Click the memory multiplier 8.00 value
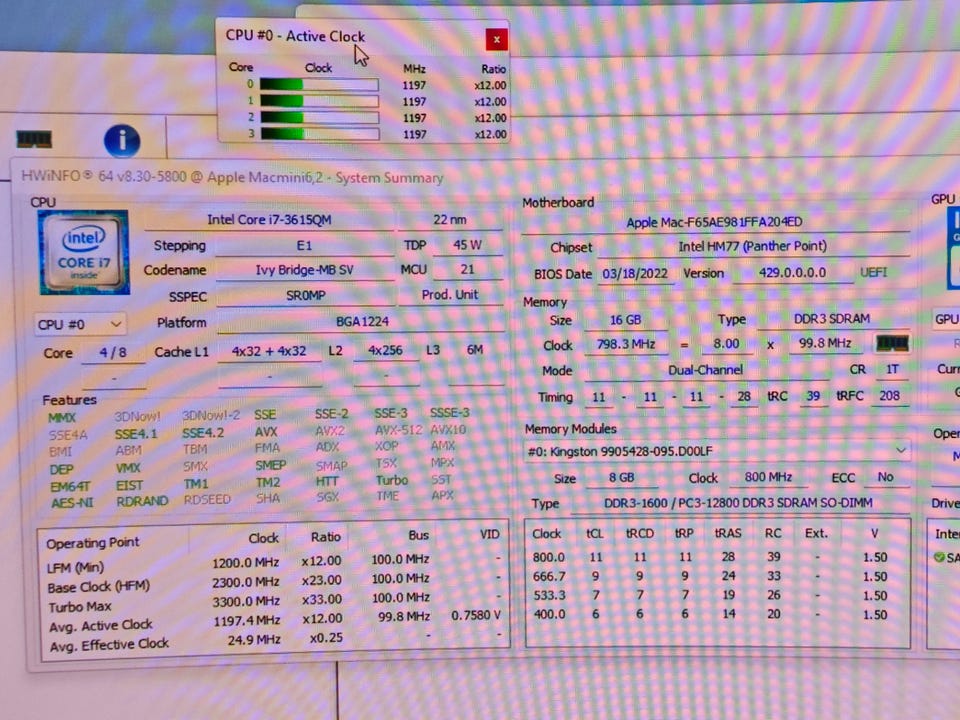960x720 pixels. 726,344
